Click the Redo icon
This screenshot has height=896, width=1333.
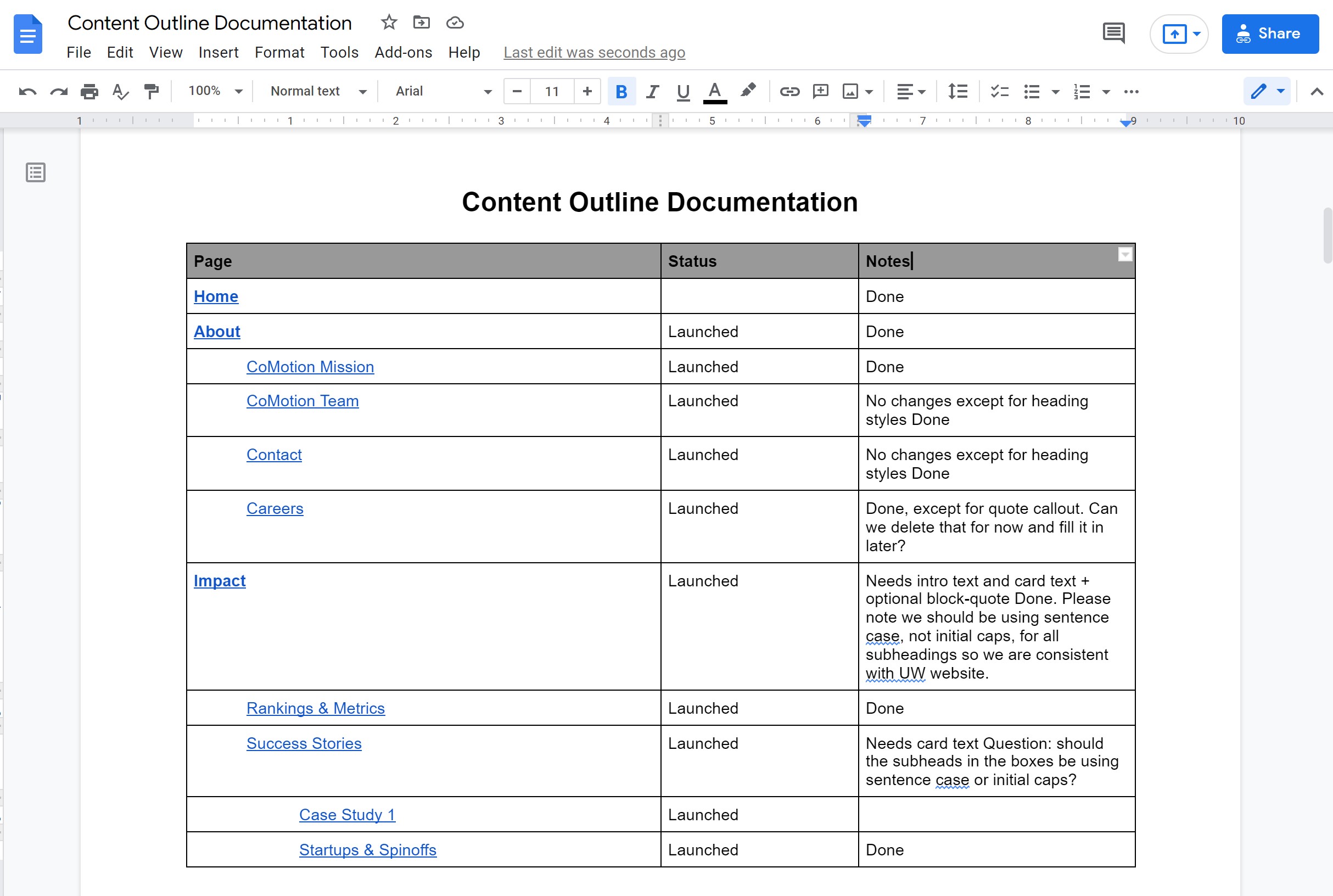coord(59,92)
